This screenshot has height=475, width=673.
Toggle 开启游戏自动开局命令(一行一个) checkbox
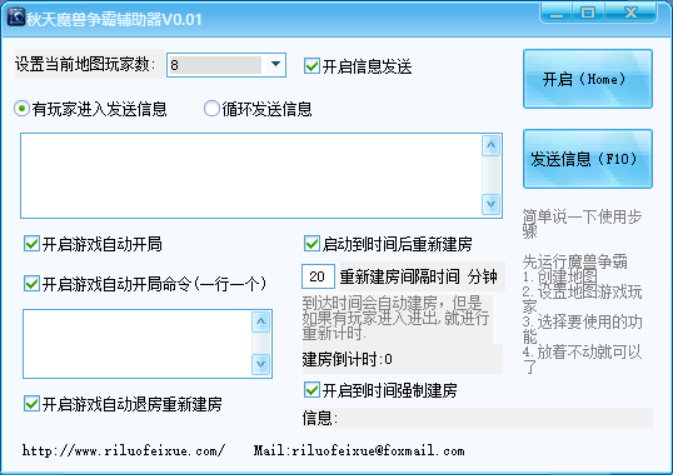click(x=32, y=284)
